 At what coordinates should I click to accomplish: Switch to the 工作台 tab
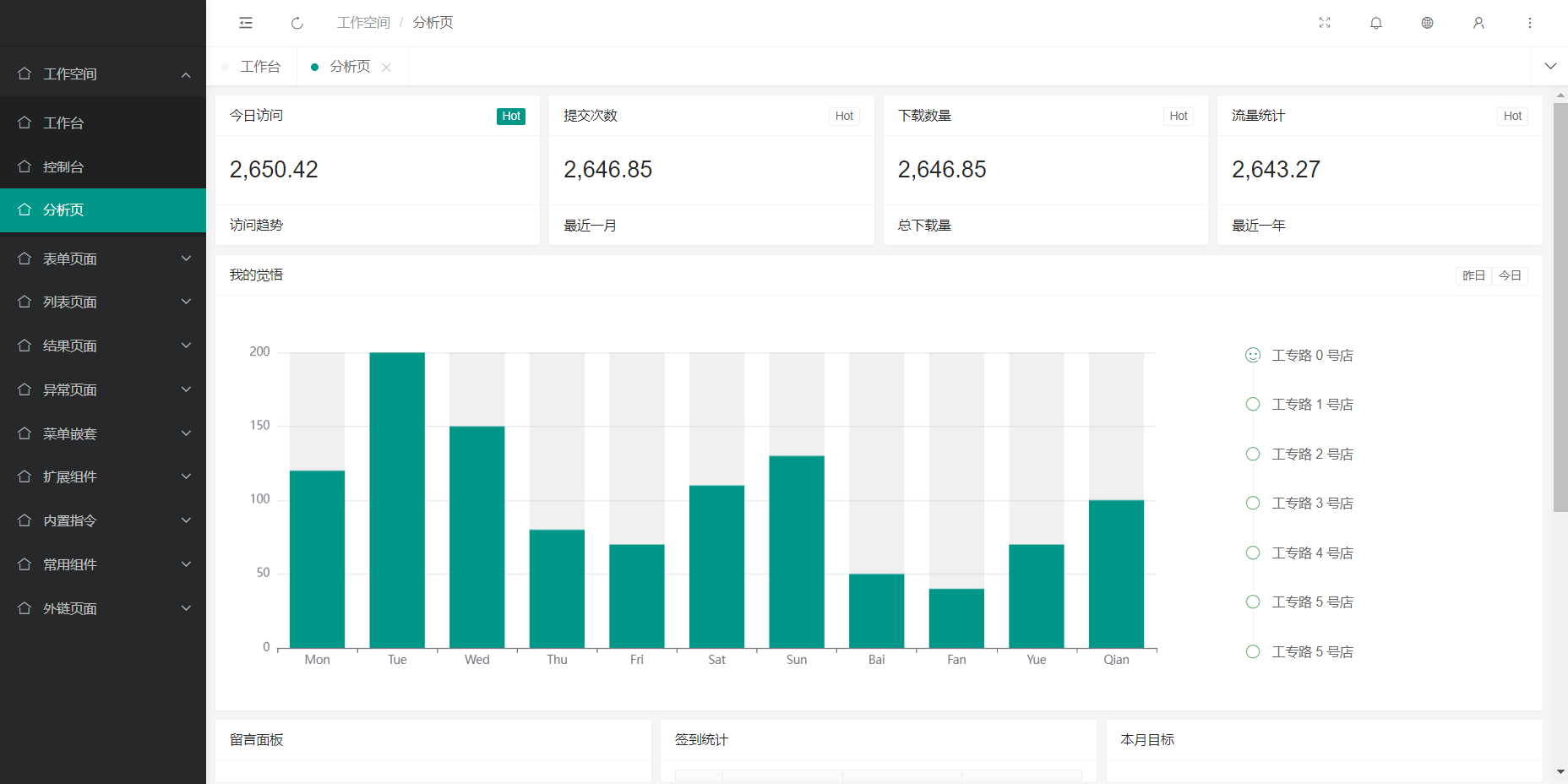pos(260,67)
